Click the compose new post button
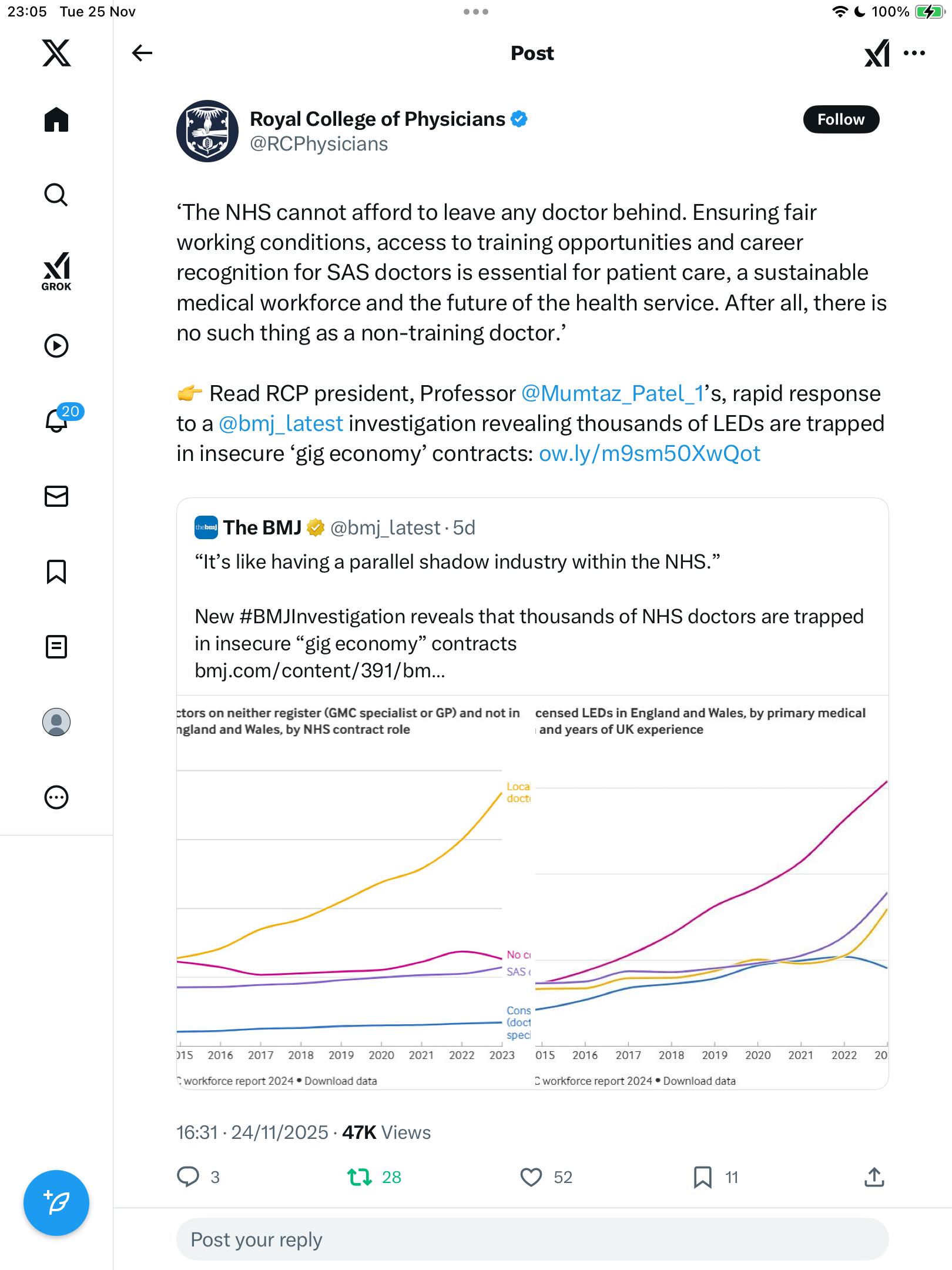 [56, 1202]
